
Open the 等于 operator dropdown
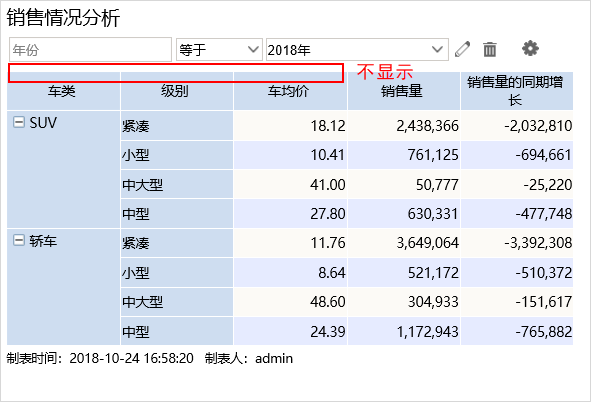point(219,49)
